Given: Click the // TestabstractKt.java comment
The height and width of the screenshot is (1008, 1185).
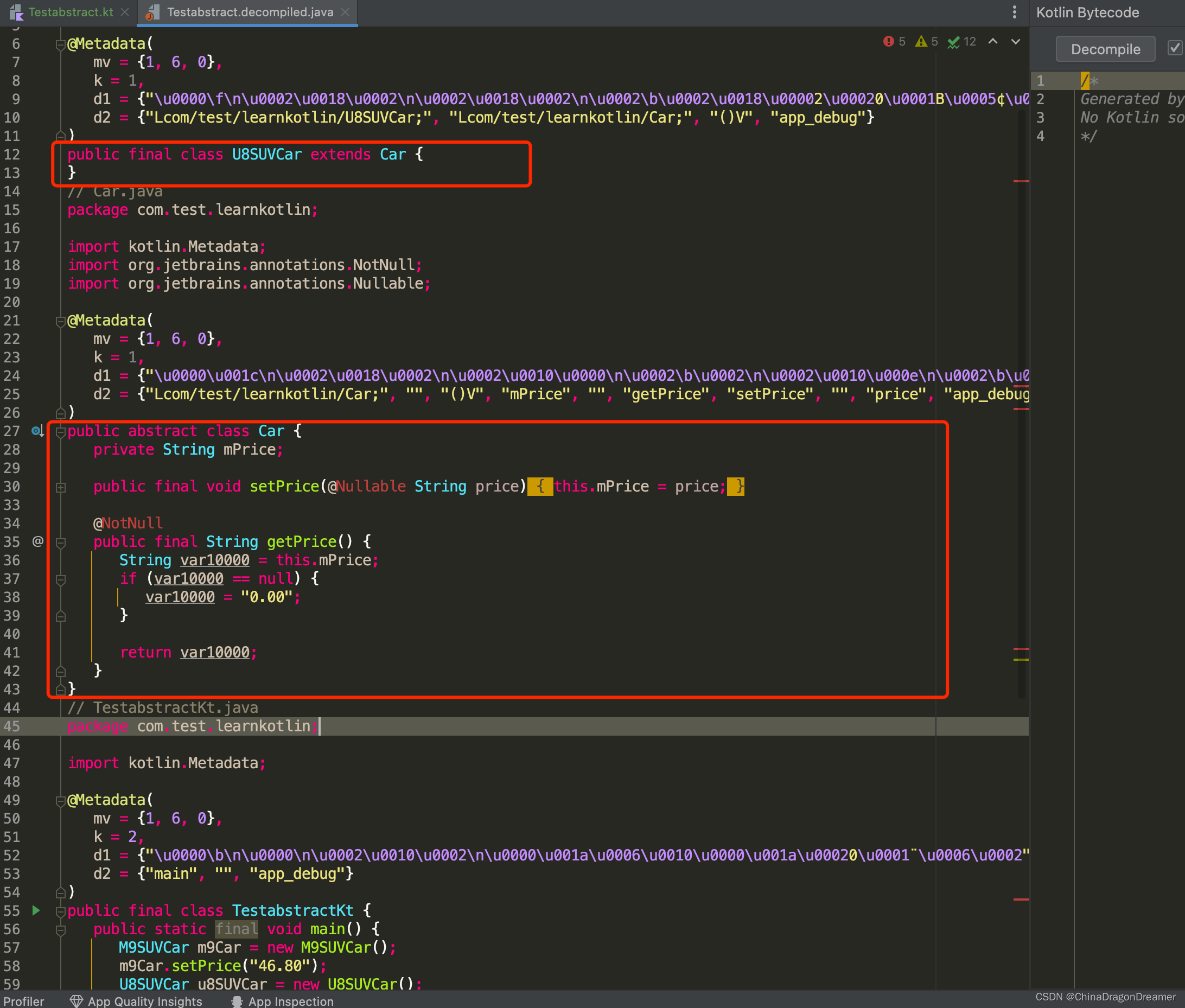Looking at the screenshot, I should click(x=163, y=708).
